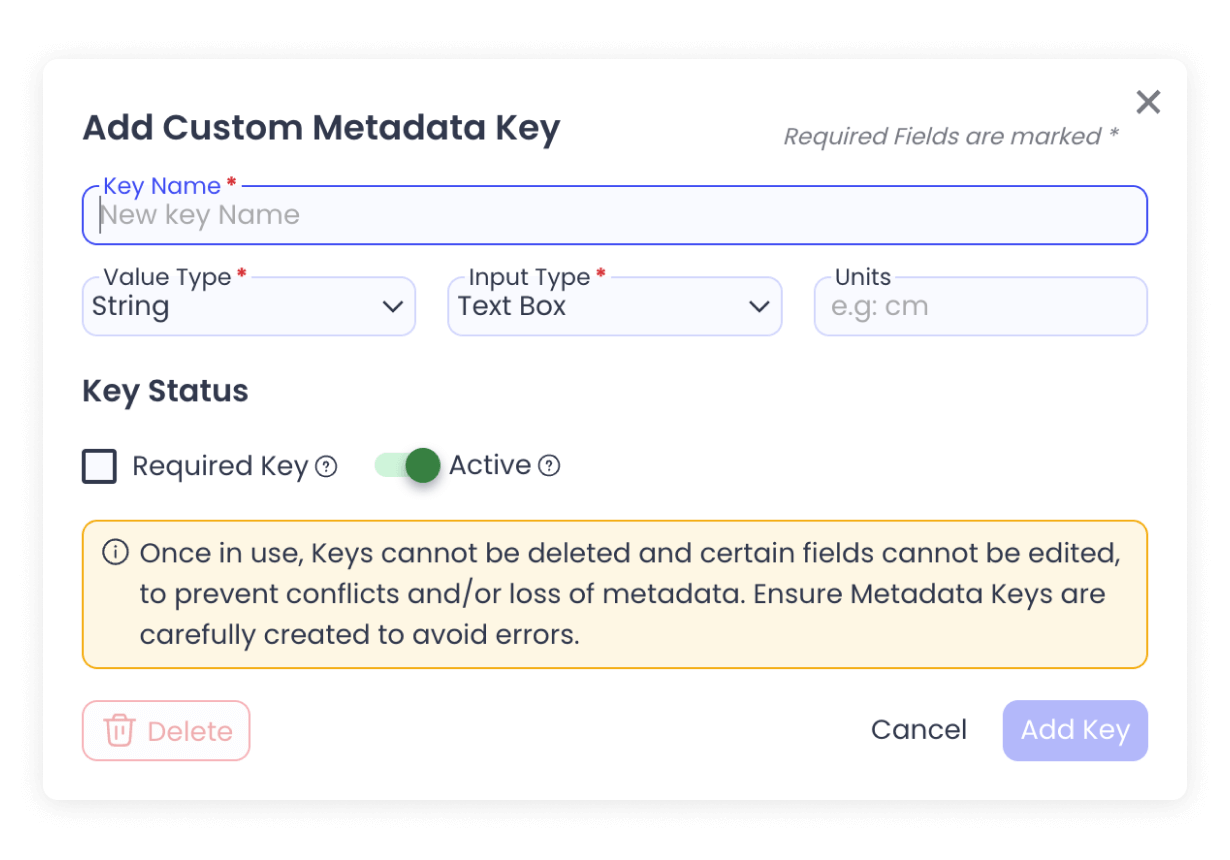The width and height of the screenshot is (1230, 860).
Task: Open the Input Type dropdown showing Text Box
Action: coord(614,306)
